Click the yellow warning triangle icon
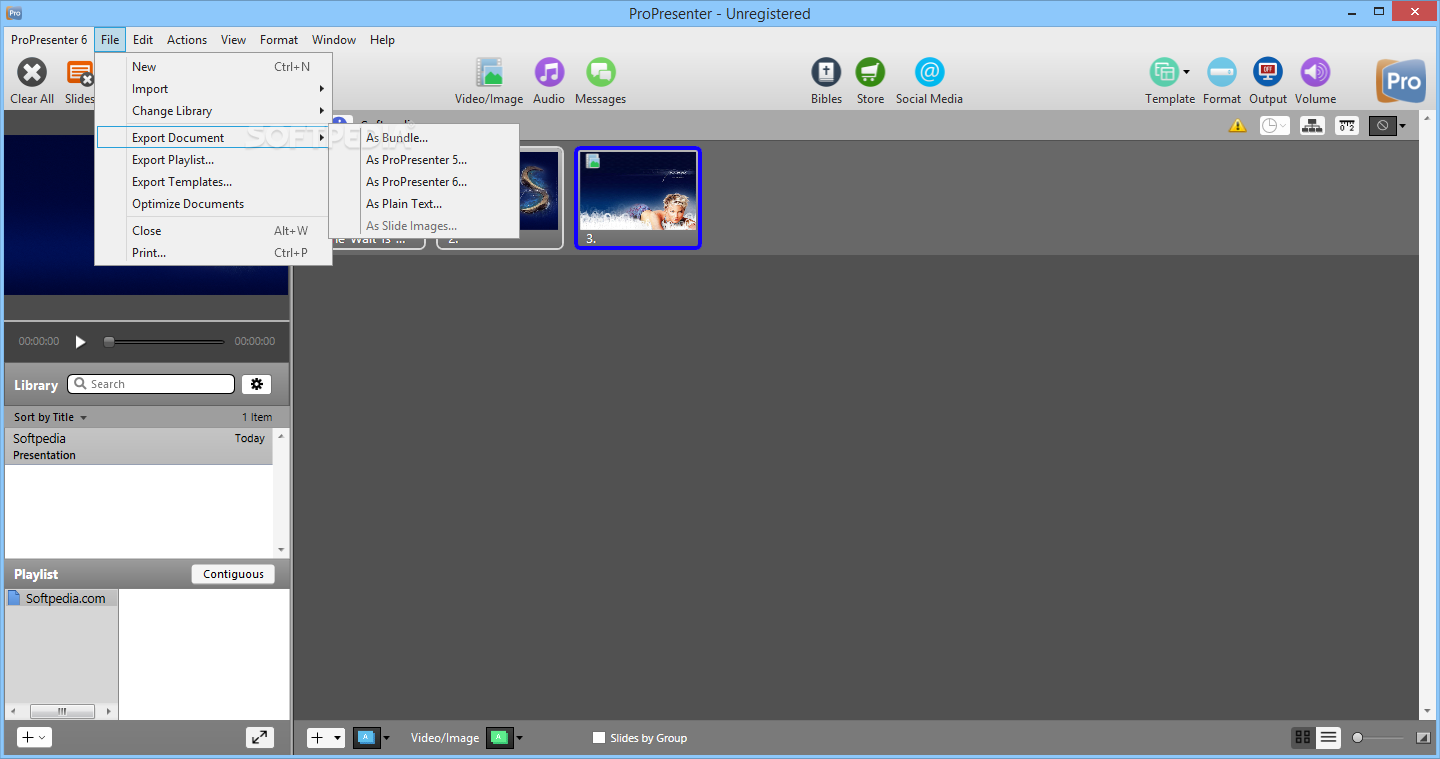 click(x=1237, y=126)
